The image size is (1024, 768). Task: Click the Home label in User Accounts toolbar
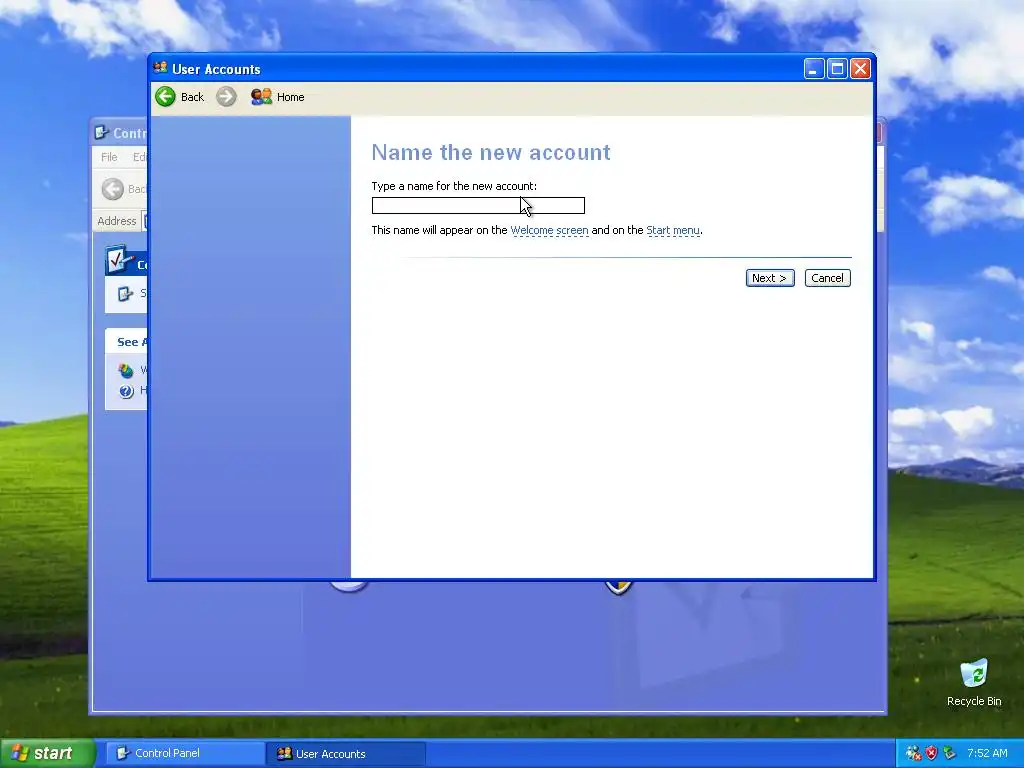click(x=291, y=97)
